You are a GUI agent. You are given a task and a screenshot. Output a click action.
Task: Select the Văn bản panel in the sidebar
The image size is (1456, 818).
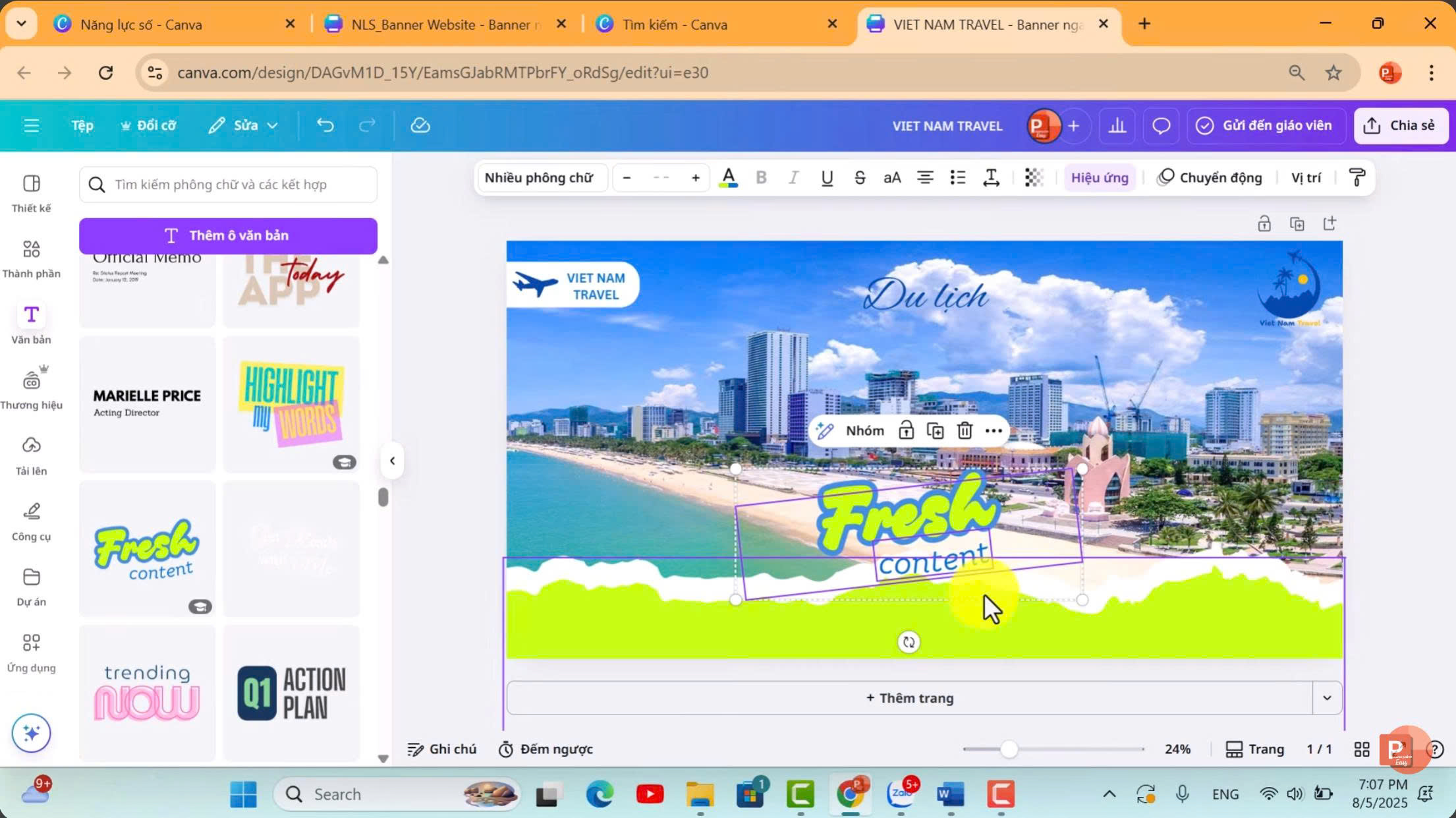tap(31, 323)
